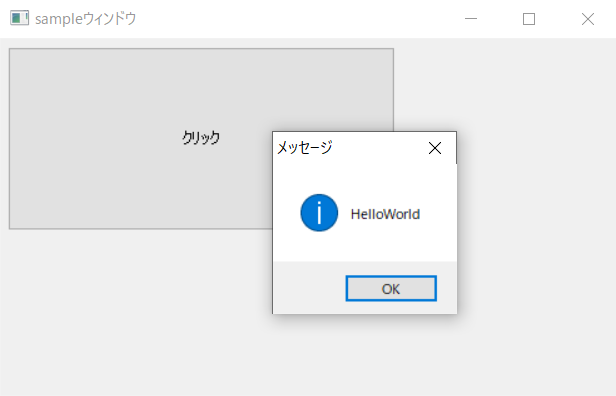Close the メッセージ dialog with its X

435,148
